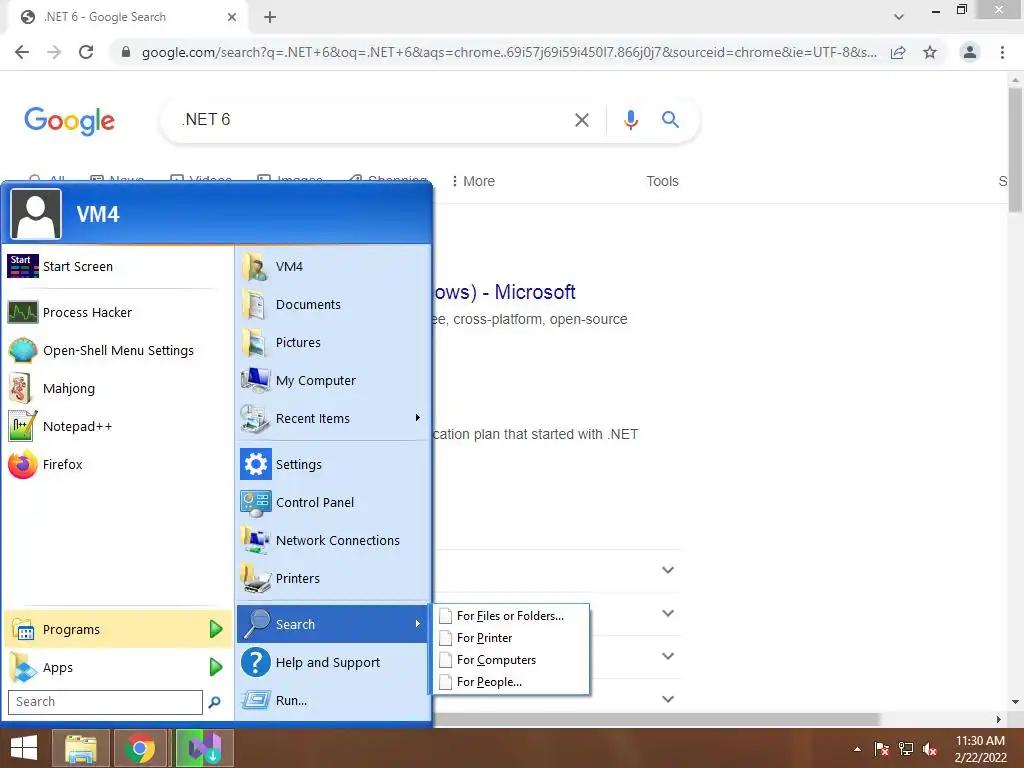Clear the Google search box
Image resolution: width=1024 pixels, height=768 pixels.
pos(581,120)
